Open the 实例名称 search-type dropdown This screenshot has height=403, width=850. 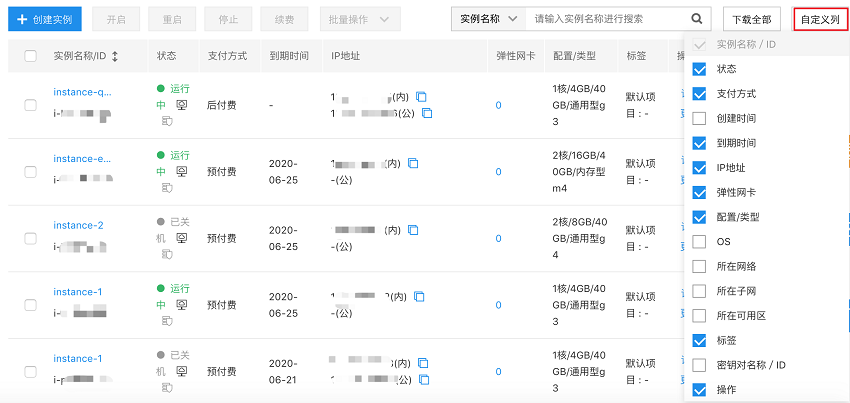[488, 19]
